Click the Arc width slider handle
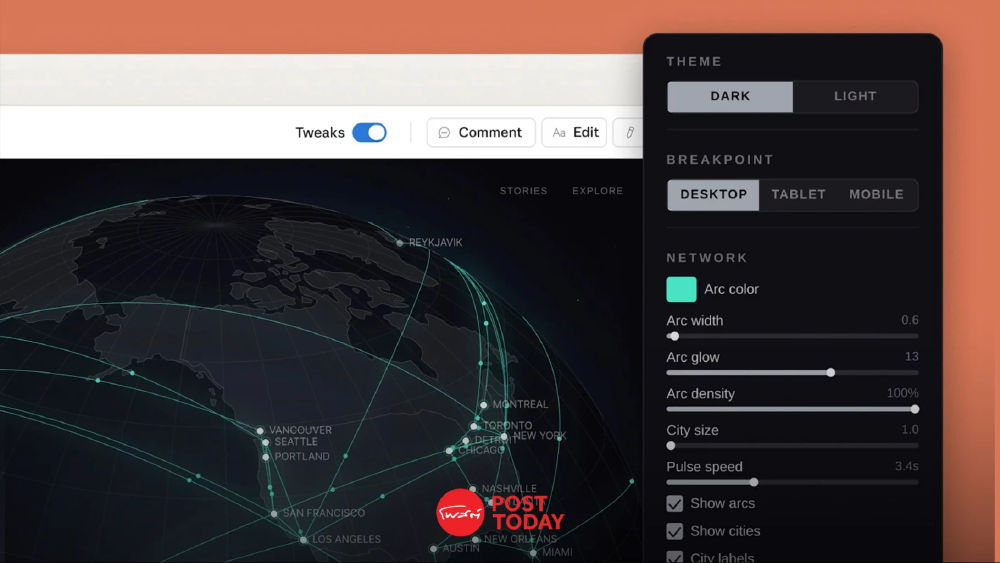 coord(674,336)
